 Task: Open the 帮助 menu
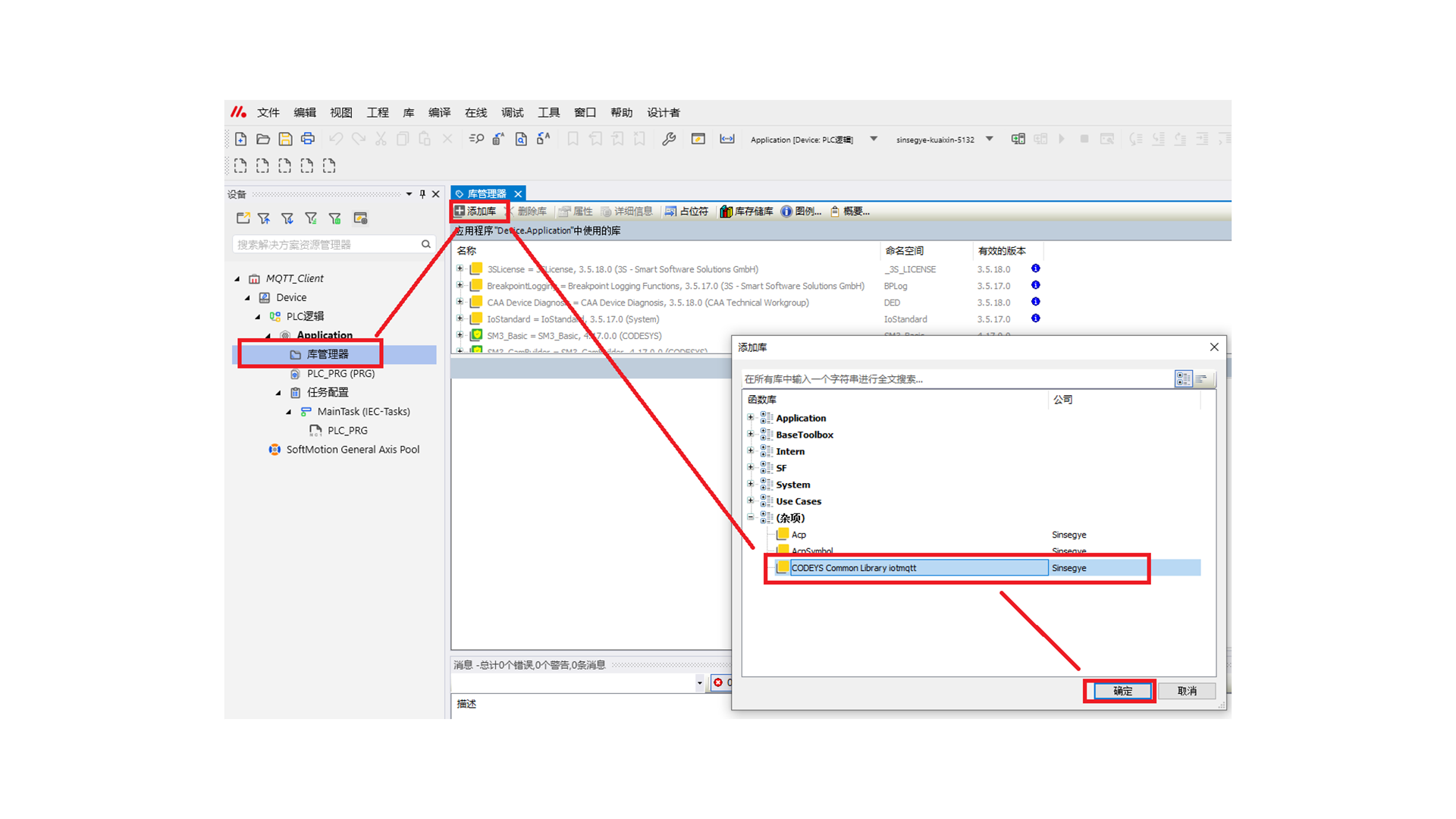[622, 112]
